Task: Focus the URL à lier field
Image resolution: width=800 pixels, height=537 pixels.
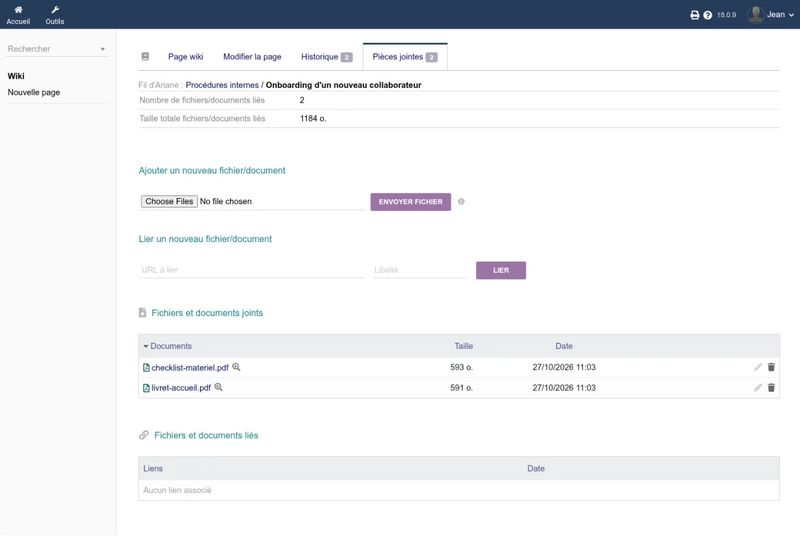Action: [252, 270]
